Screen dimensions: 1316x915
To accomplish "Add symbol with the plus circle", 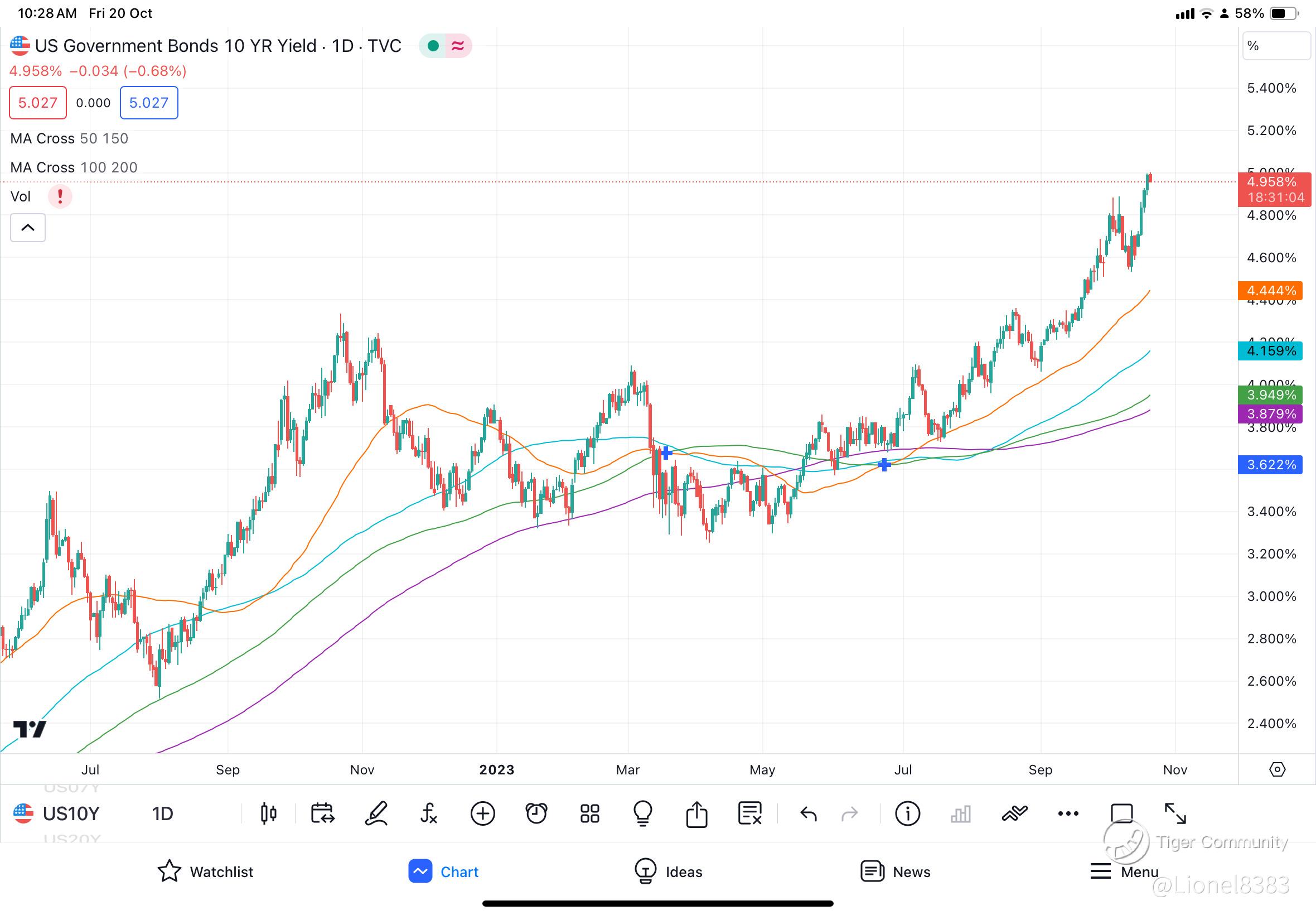I will tap(482, 813).
